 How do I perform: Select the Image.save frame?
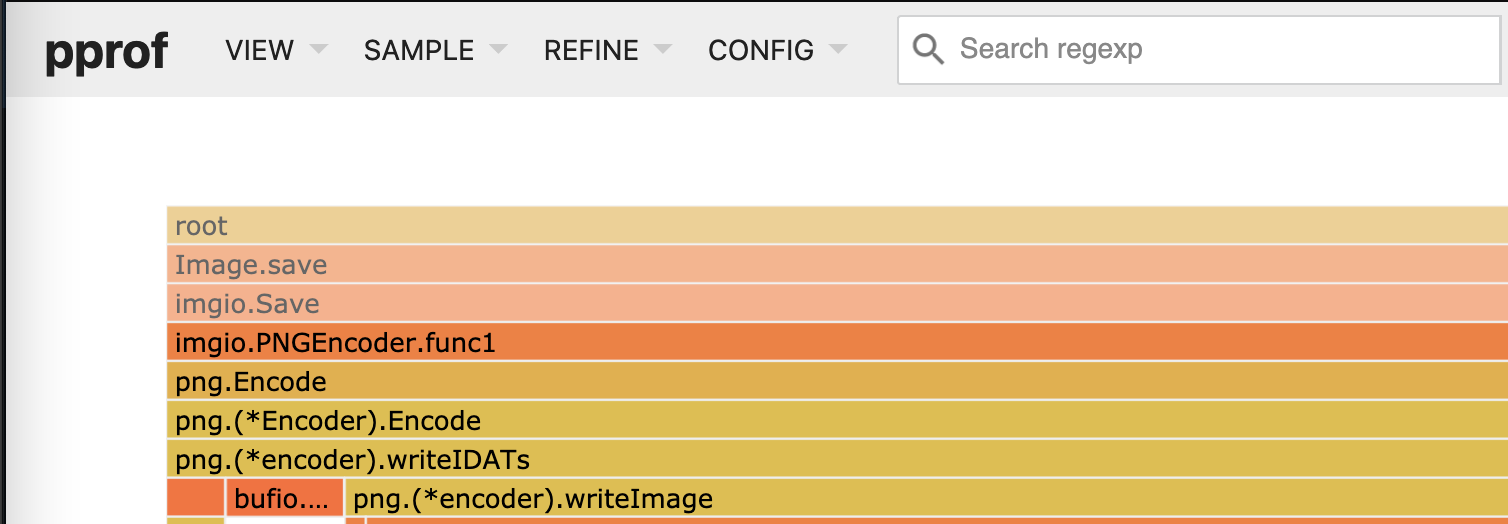click(837, 264)
